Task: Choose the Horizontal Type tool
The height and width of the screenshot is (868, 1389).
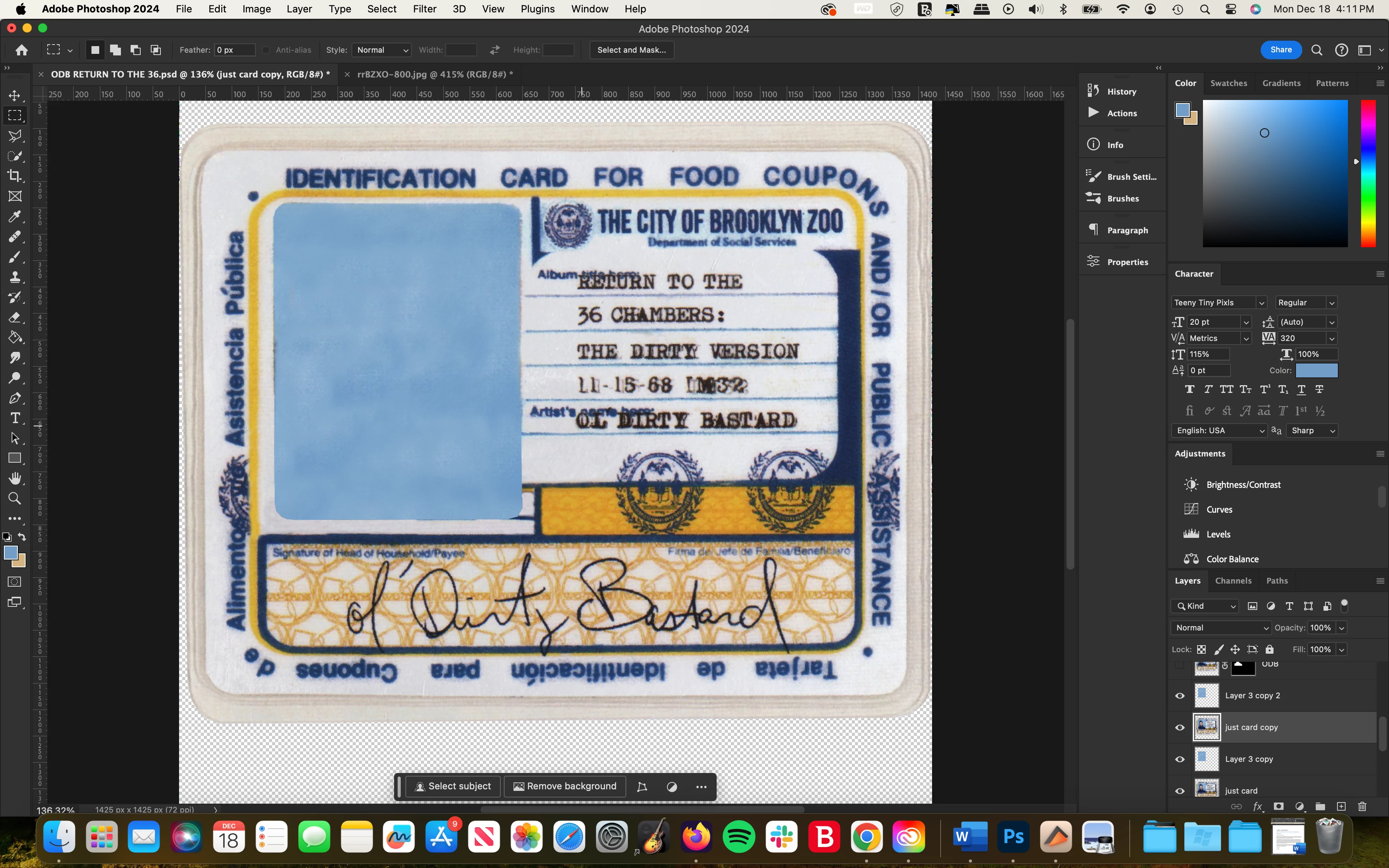Action: click(15, 418)
